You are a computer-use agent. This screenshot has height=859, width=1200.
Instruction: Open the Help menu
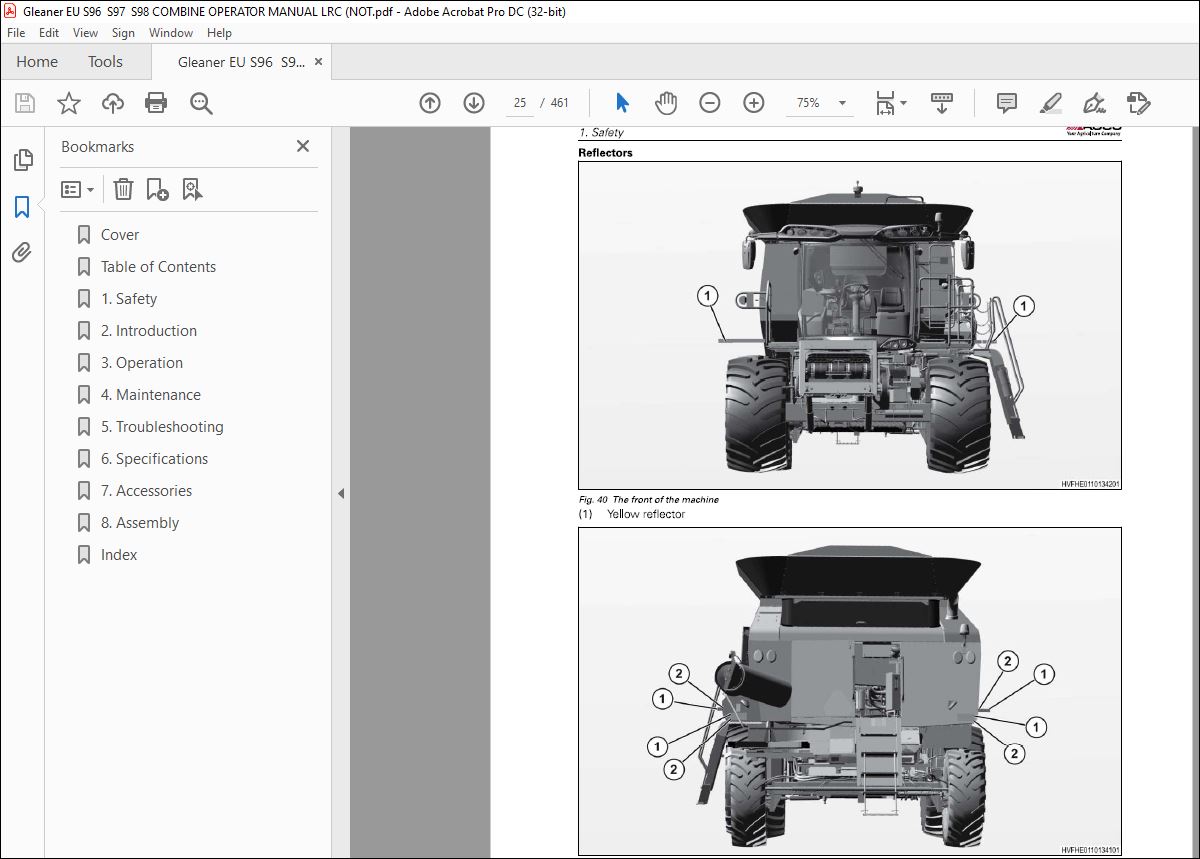[x=219, y=33]
